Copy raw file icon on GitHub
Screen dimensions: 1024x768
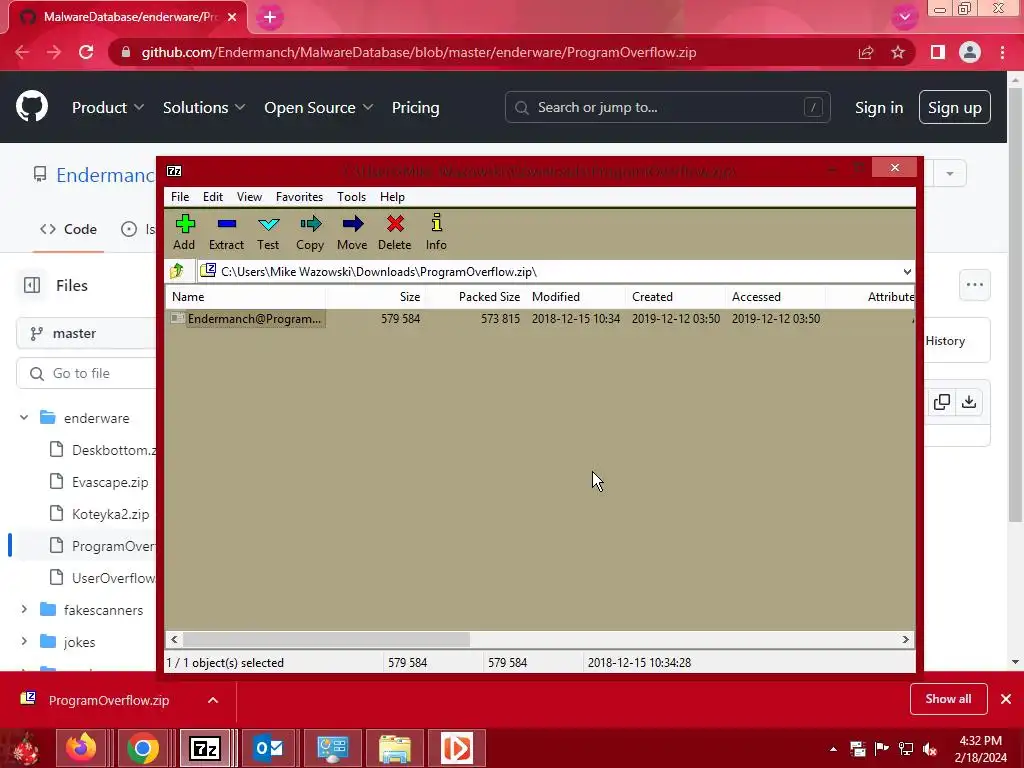coord(942,402)
